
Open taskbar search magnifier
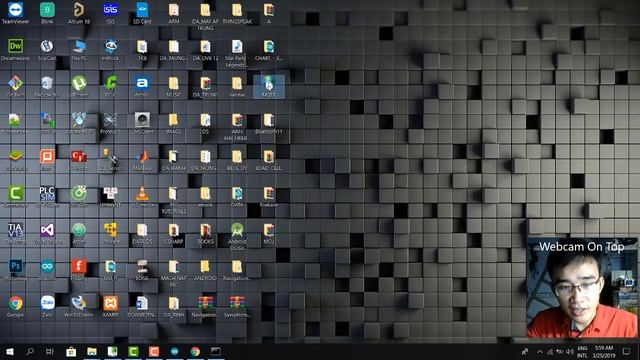click(30, 351)
